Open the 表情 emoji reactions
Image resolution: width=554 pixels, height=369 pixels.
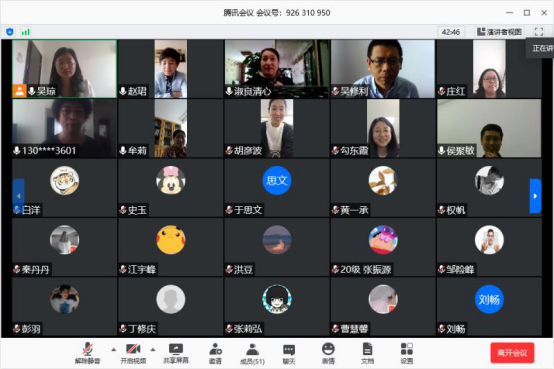(x=328, y=353)
